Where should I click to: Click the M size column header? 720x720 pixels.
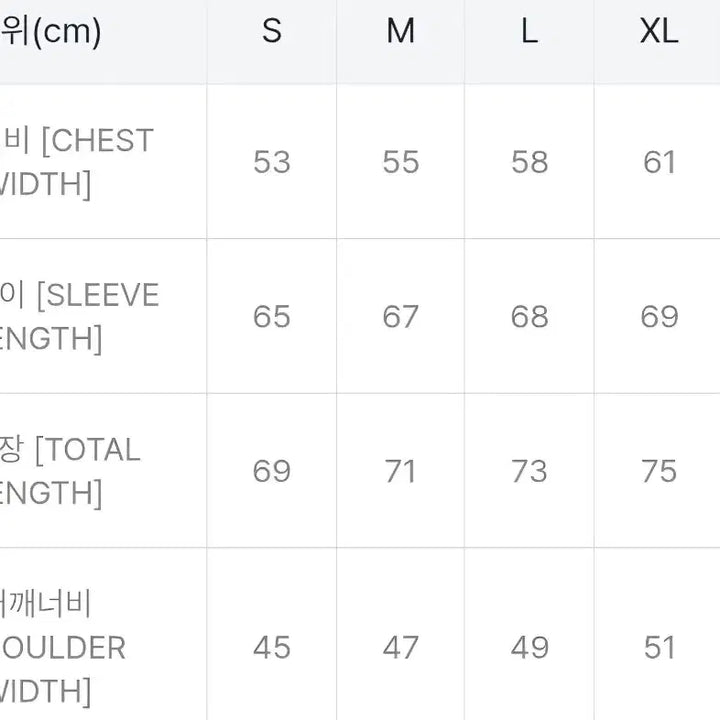pos(401,32)
